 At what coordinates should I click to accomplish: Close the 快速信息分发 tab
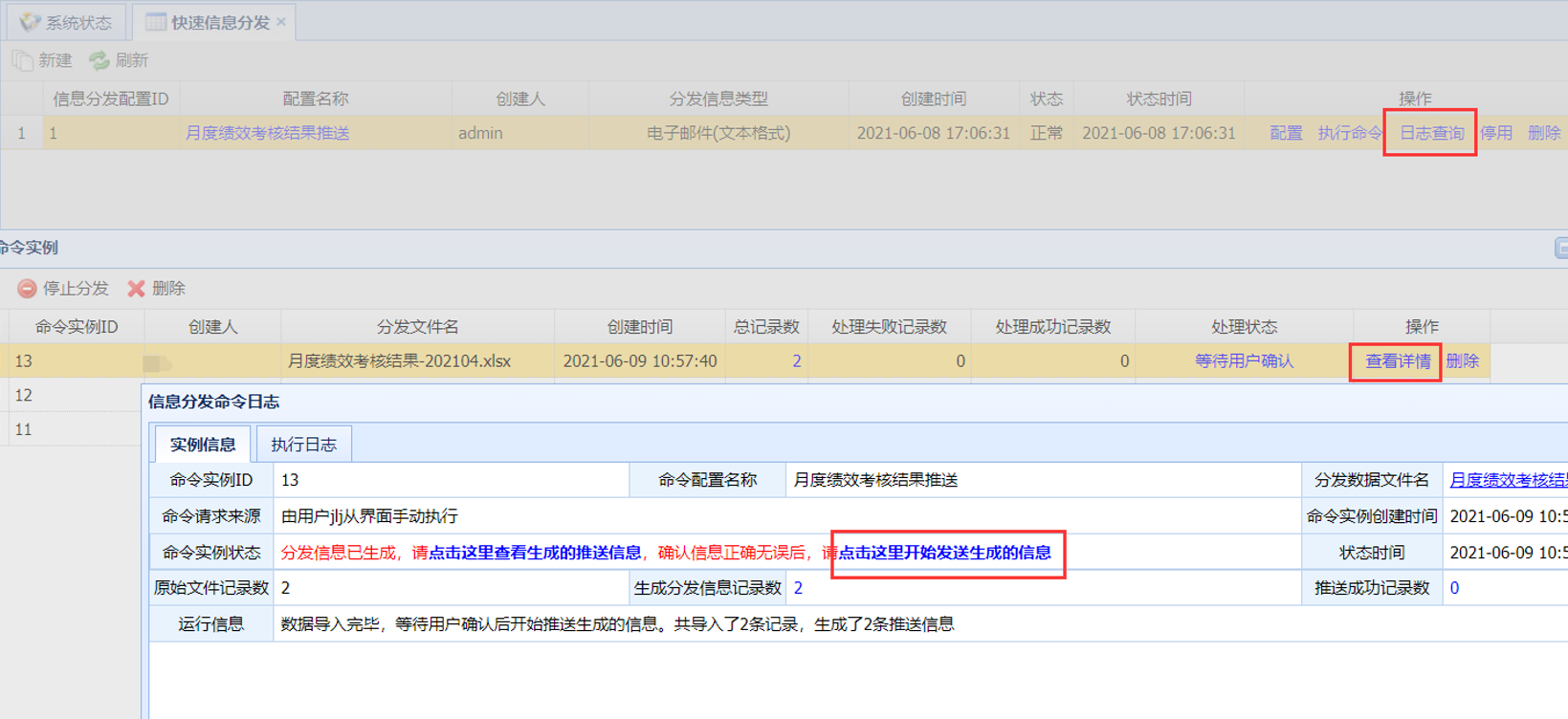click(281, 22)
